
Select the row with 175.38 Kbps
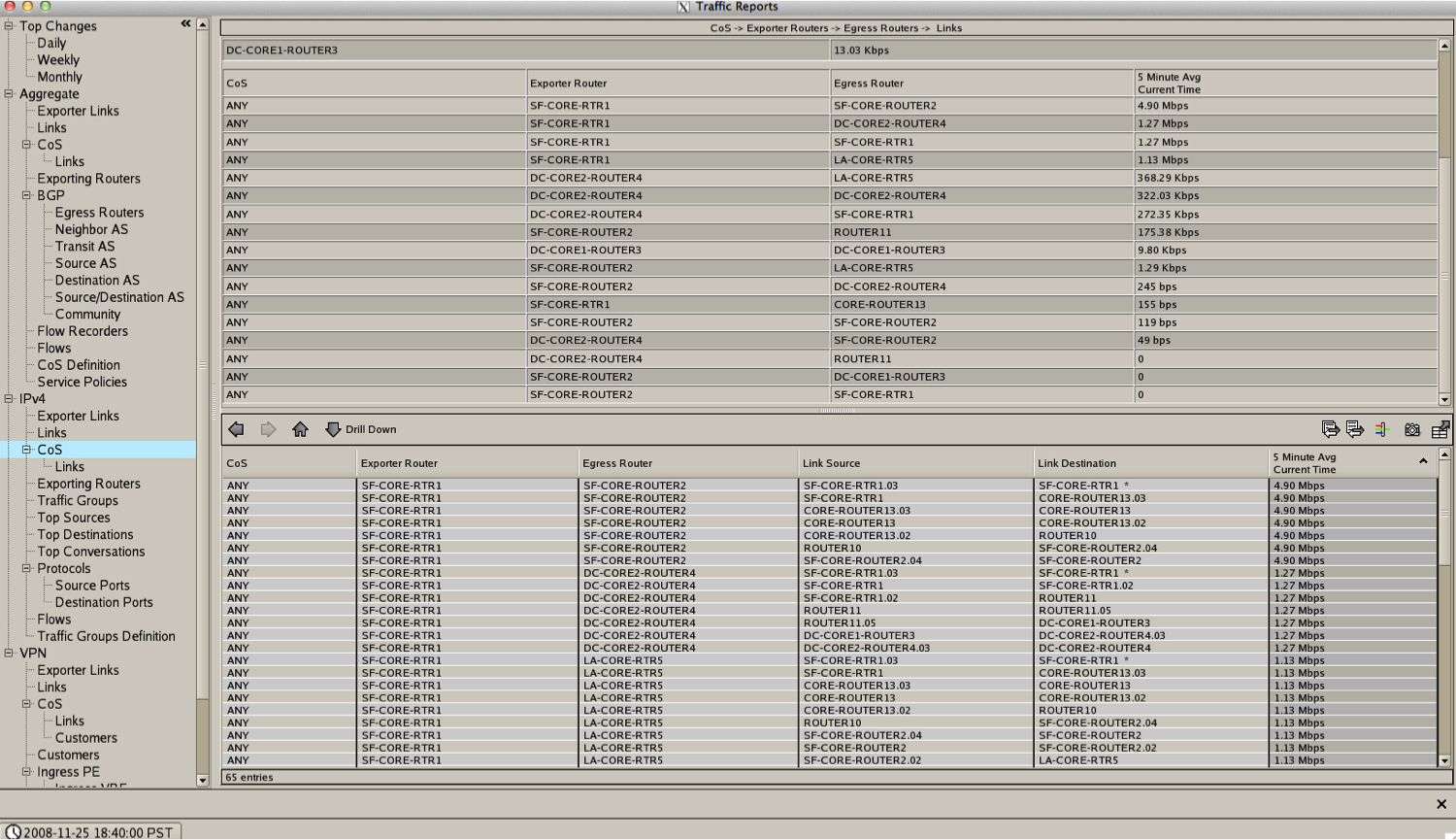coord(830,232)
